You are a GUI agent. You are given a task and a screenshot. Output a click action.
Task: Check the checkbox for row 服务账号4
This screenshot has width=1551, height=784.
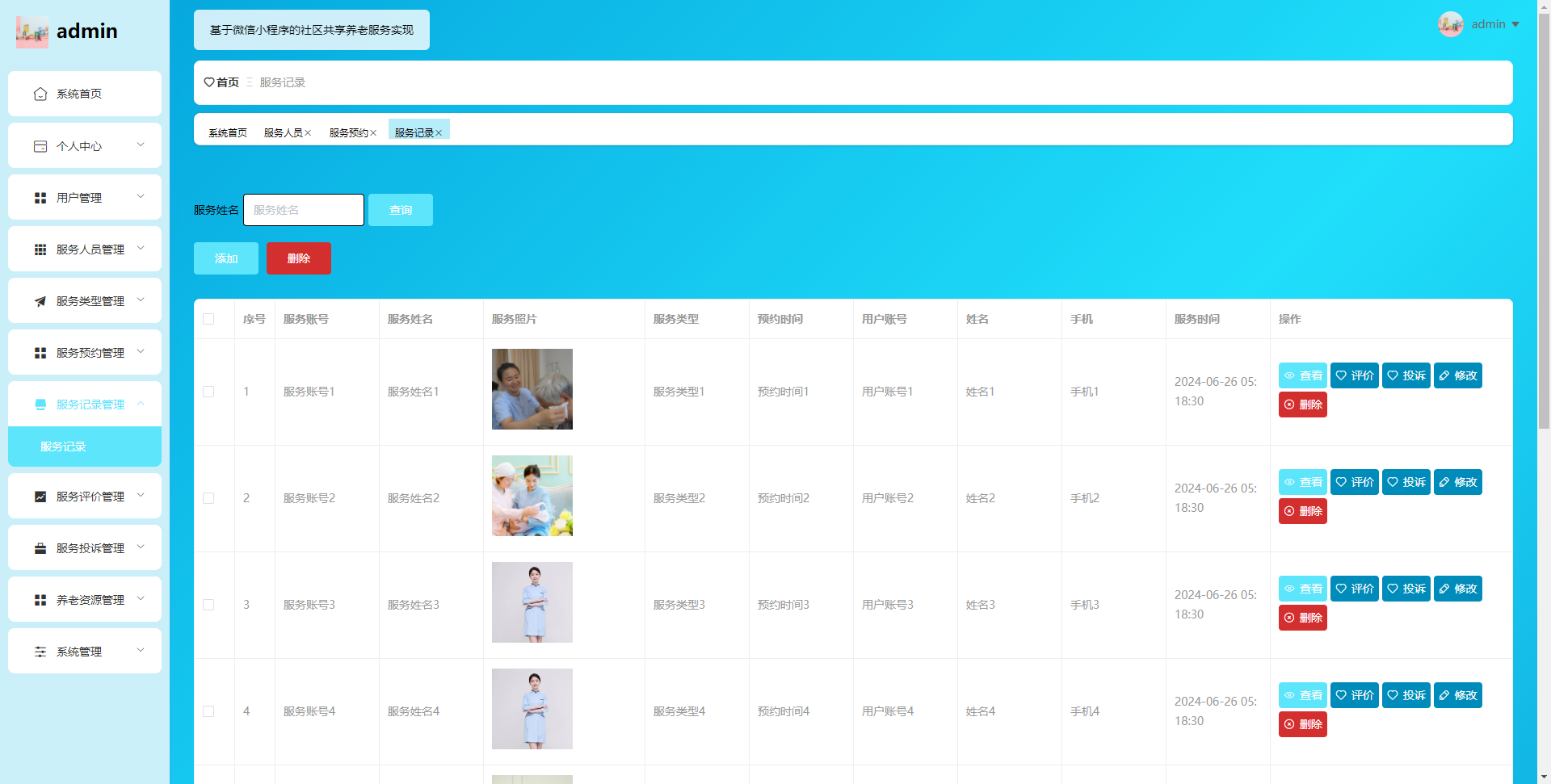(x=208, y=711)
